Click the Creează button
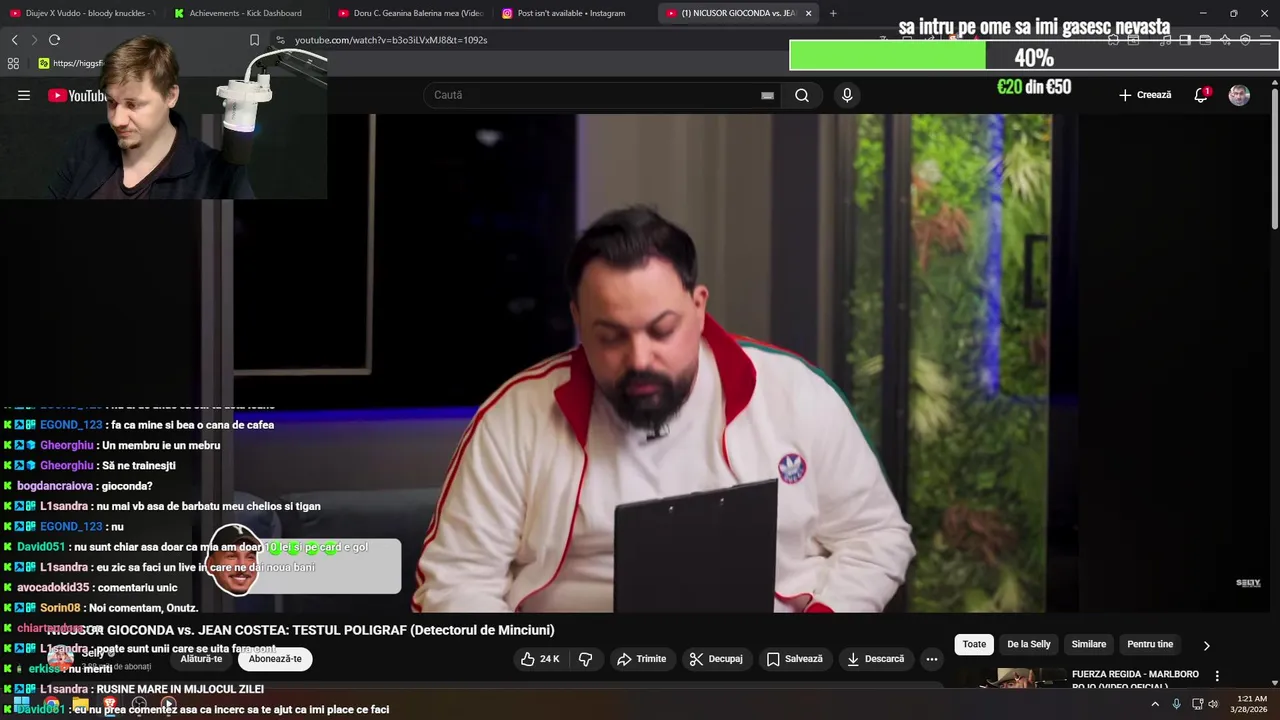The height and width of the screenshot is (720, 1280). (x=1145, y=95)
